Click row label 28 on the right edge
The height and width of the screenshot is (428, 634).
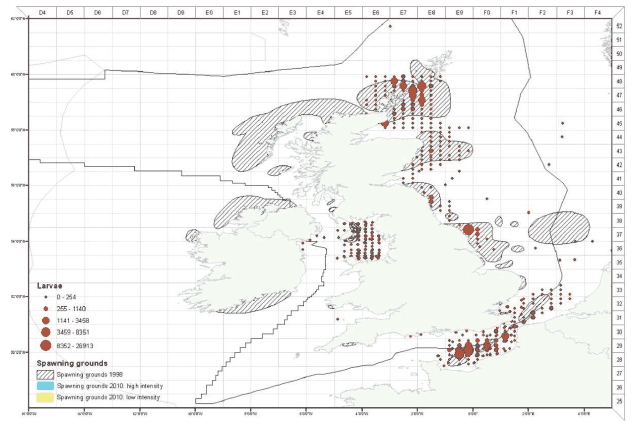pos(619,360)
